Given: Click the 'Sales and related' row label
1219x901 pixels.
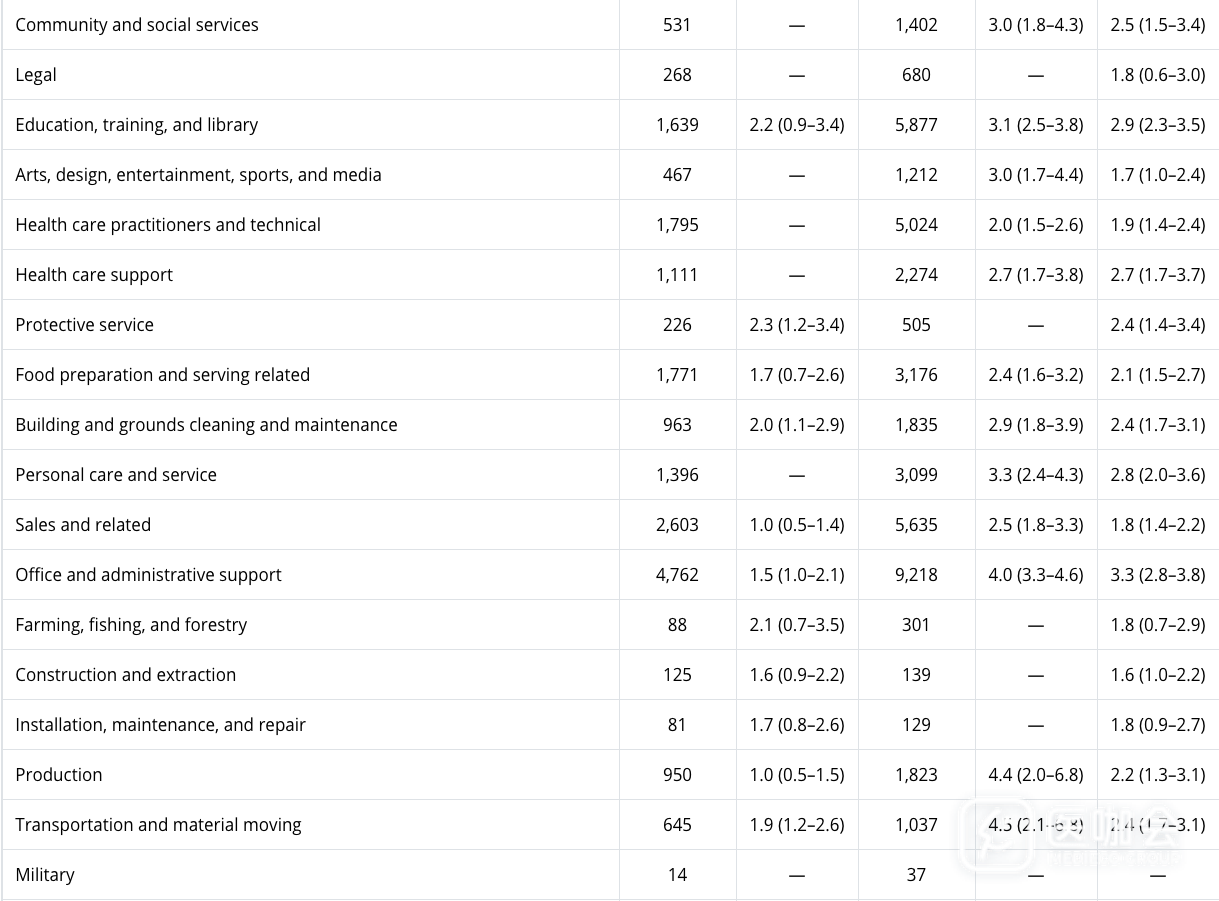Looking at the screenshot, I should click(x=83, y=525).
